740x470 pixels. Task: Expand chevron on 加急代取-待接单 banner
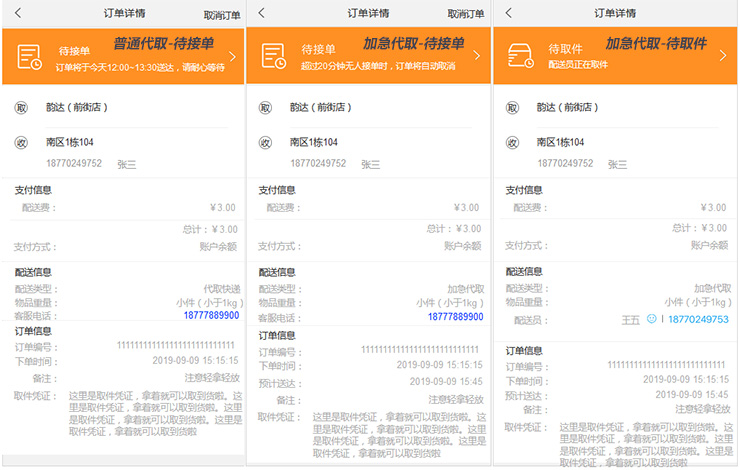coord(479,57)
